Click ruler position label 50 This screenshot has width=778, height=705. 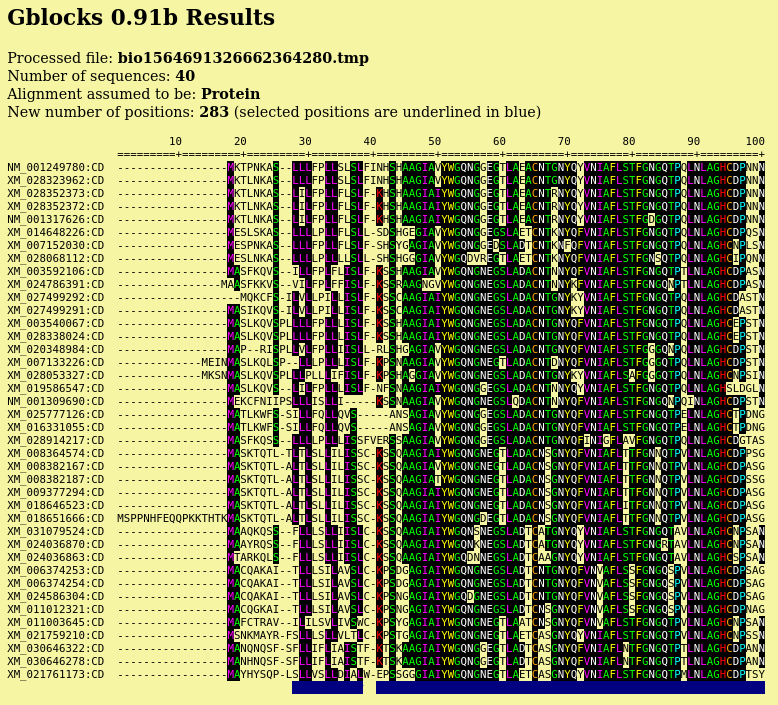coord(434,142)
